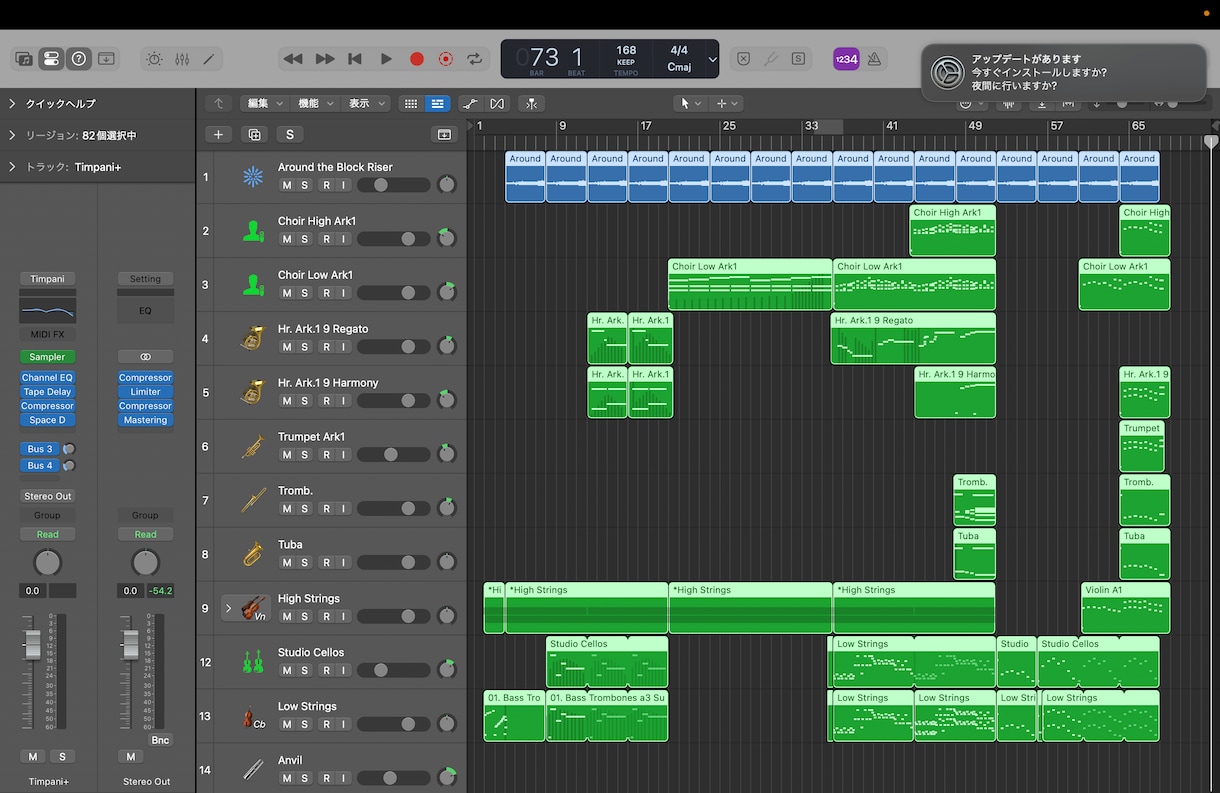Open the Tape Delay plugin
Viewport: 1220px width, 793px height.
[x=48, y=392]
